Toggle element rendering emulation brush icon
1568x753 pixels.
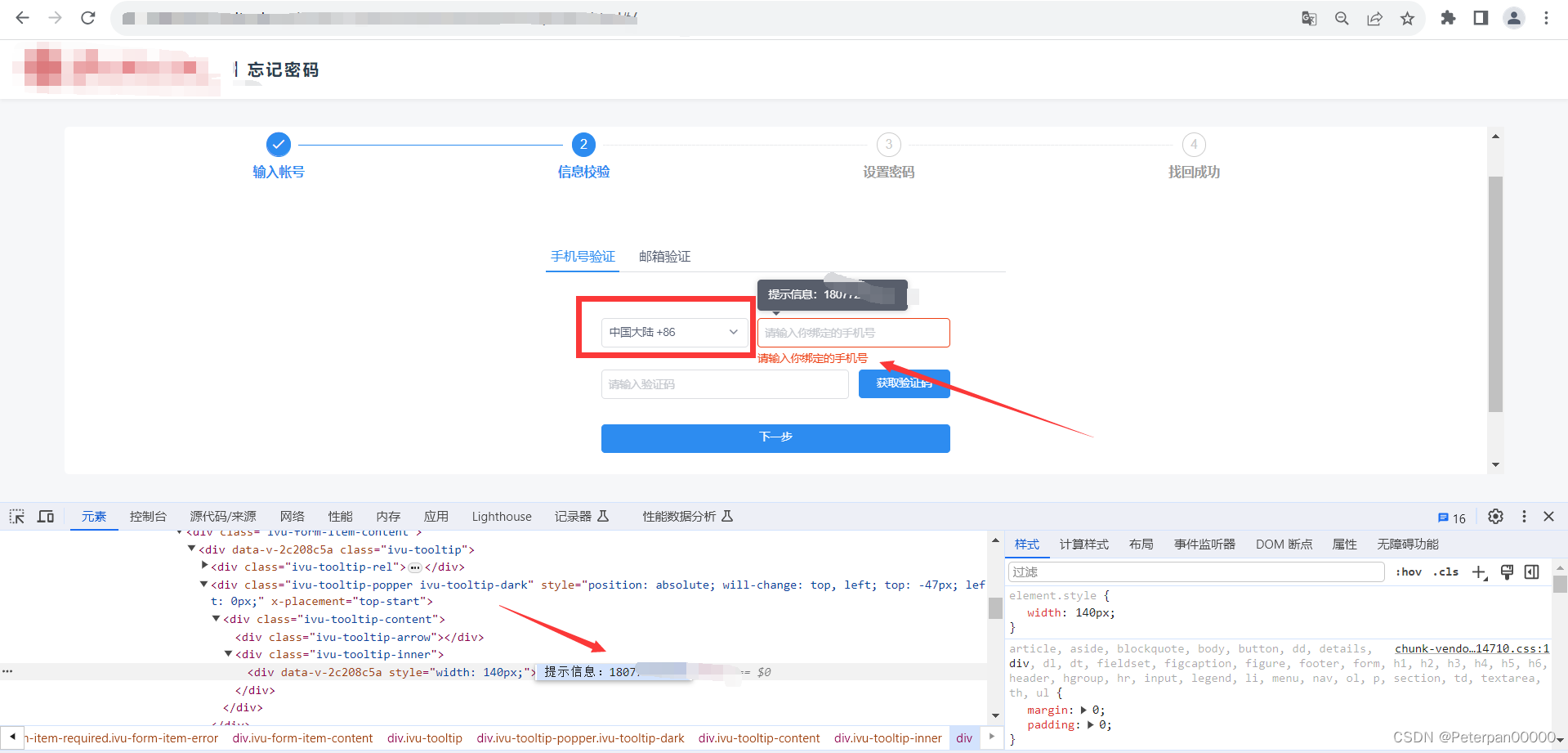(x=1508, y=572)
